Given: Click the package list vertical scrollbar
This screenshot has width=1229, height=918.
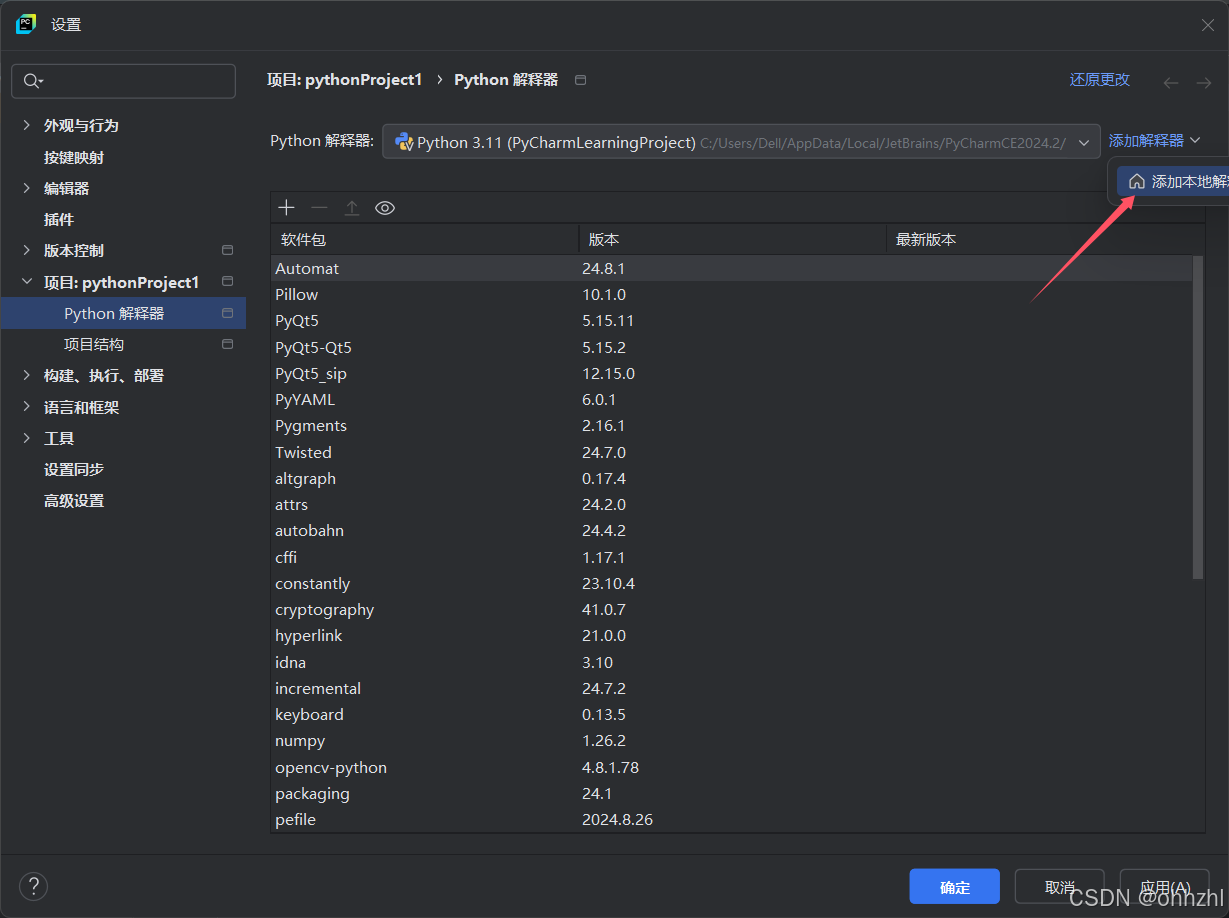Looking at the screenshot, I should point(1198,417).
